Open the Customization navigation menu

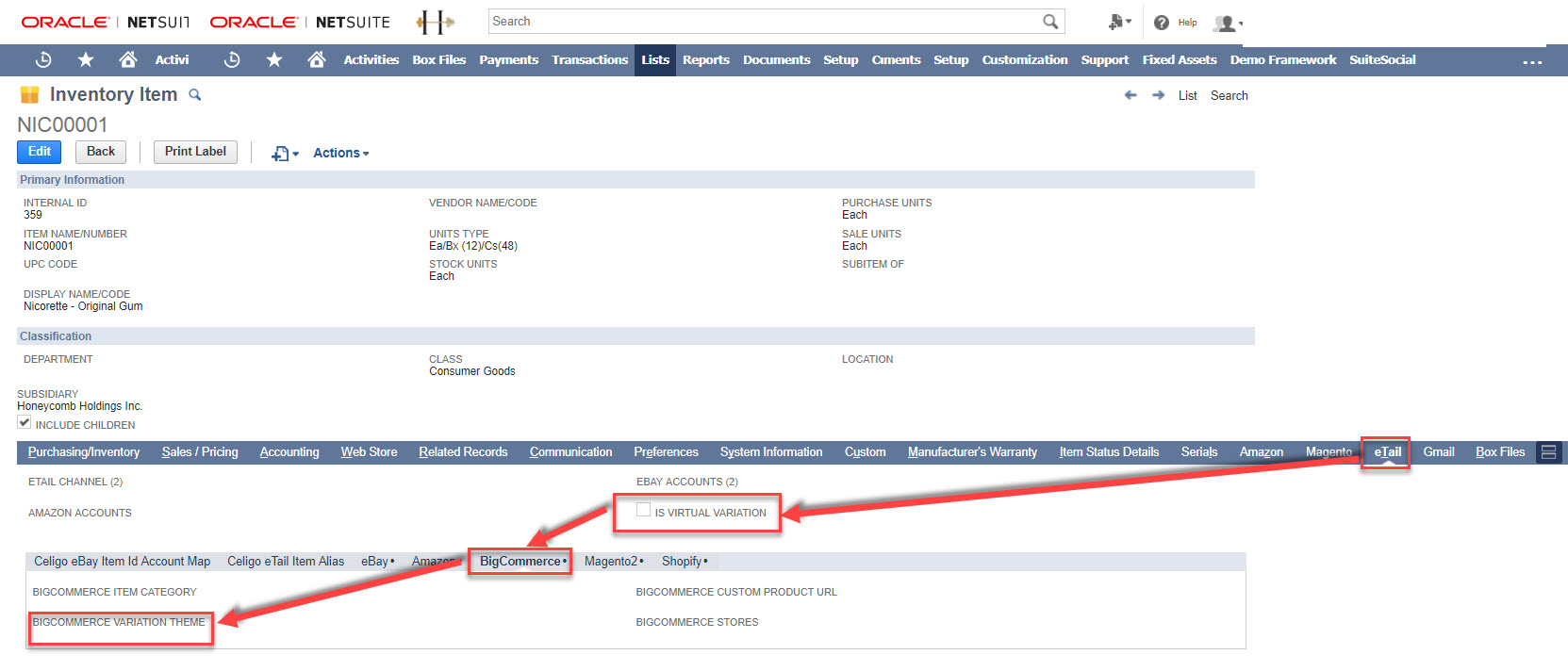pos(1025,59)
